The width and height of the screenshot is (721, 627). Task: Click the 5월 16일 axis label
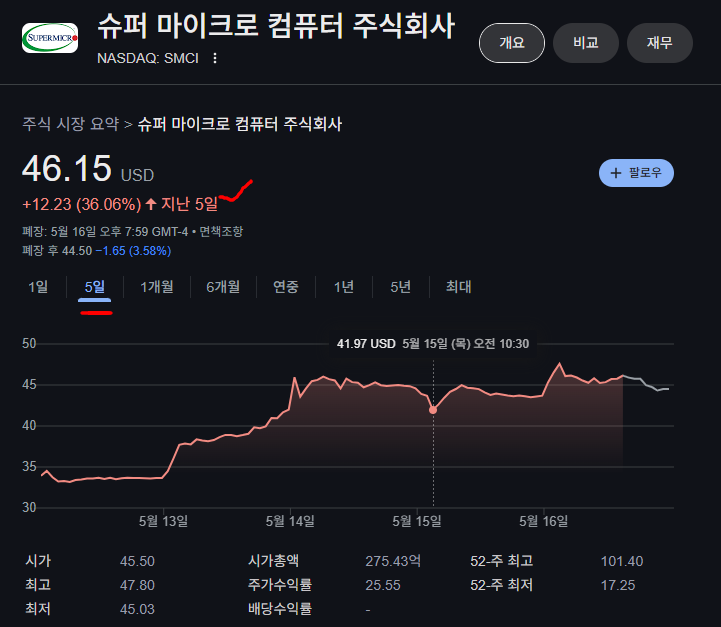pos(544,521)
